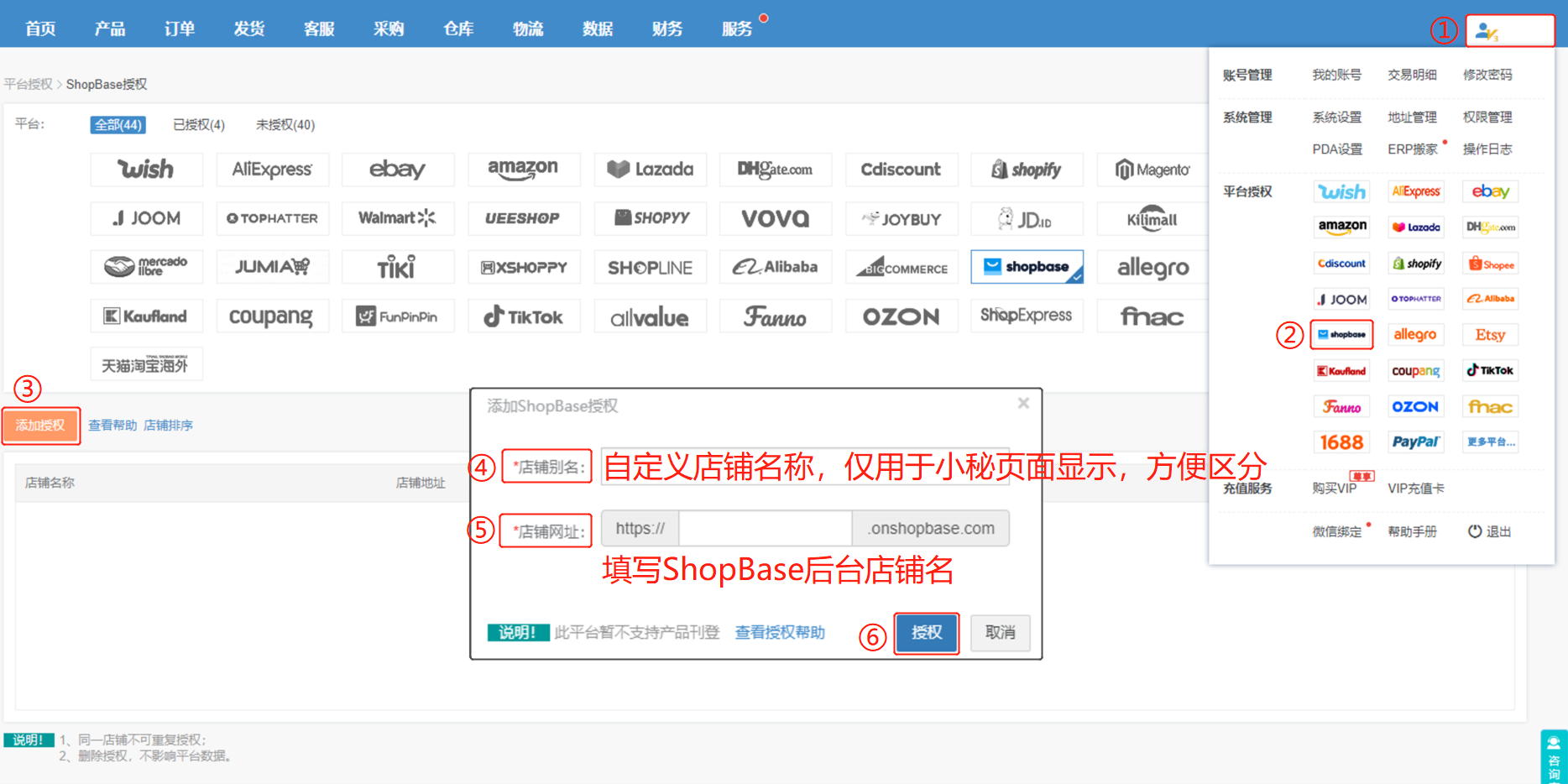Click the eBay platform tile in main grid

pyautogui.click(x=398, y=170)
